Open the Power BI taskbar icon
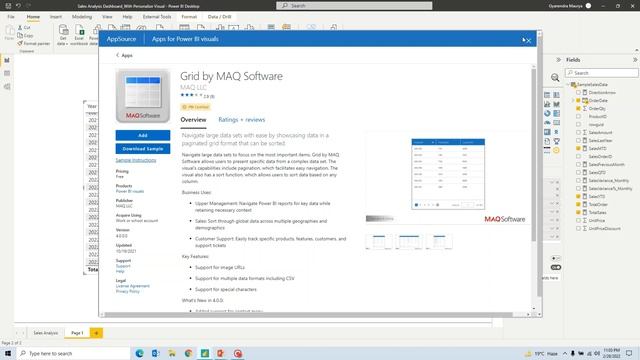 pyautogui.click(x=205, y=353)
